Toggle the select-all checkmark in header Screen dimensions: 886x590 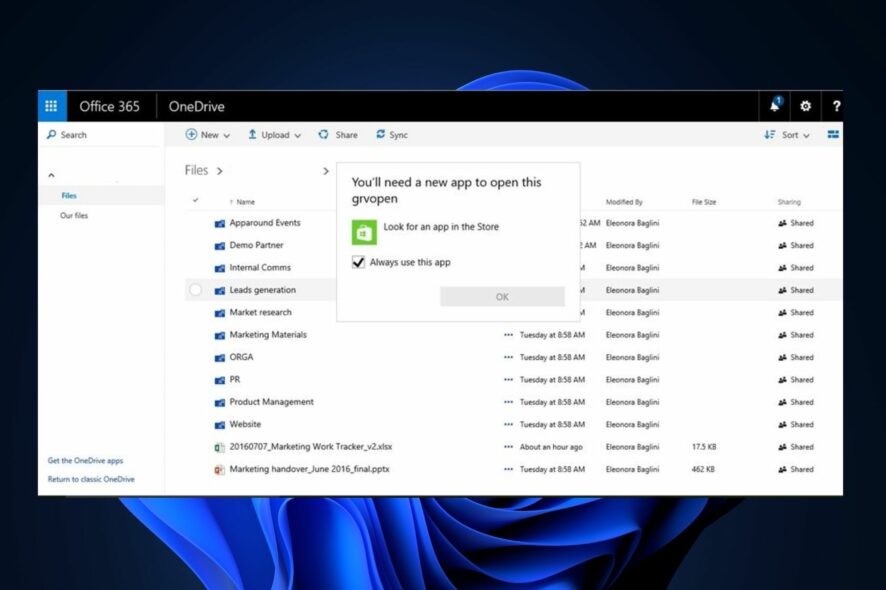(x=196, y=200)
